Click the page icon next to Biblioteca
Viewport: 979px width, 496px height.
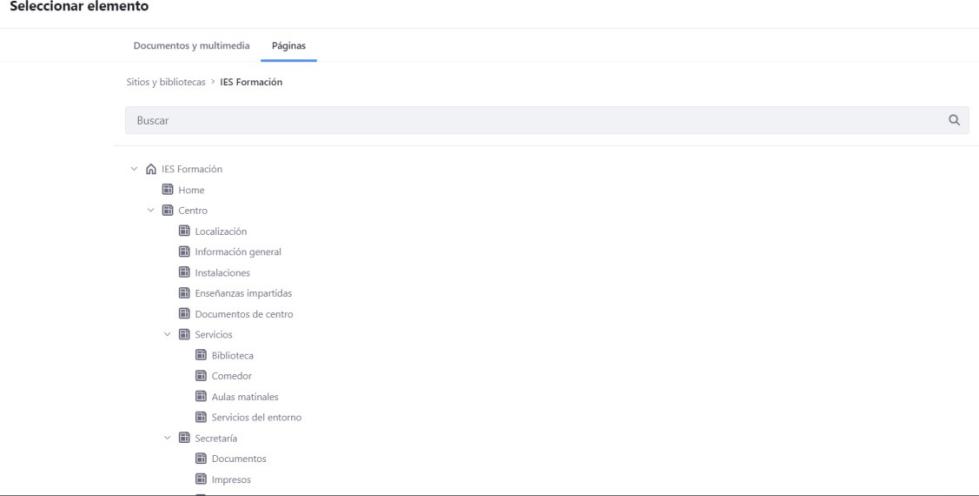[x=201, y=355]
